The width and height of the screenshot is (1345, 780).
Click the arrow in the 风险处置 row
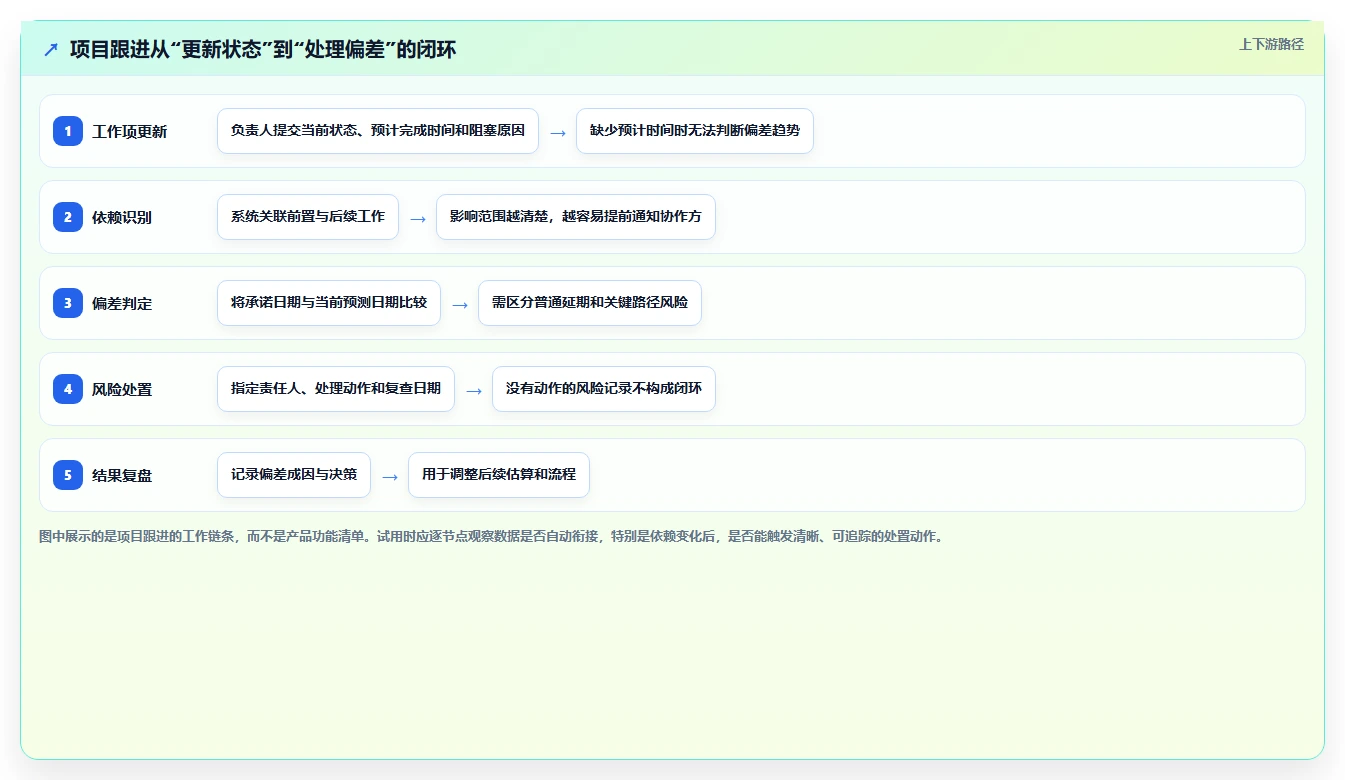[474, 391]
